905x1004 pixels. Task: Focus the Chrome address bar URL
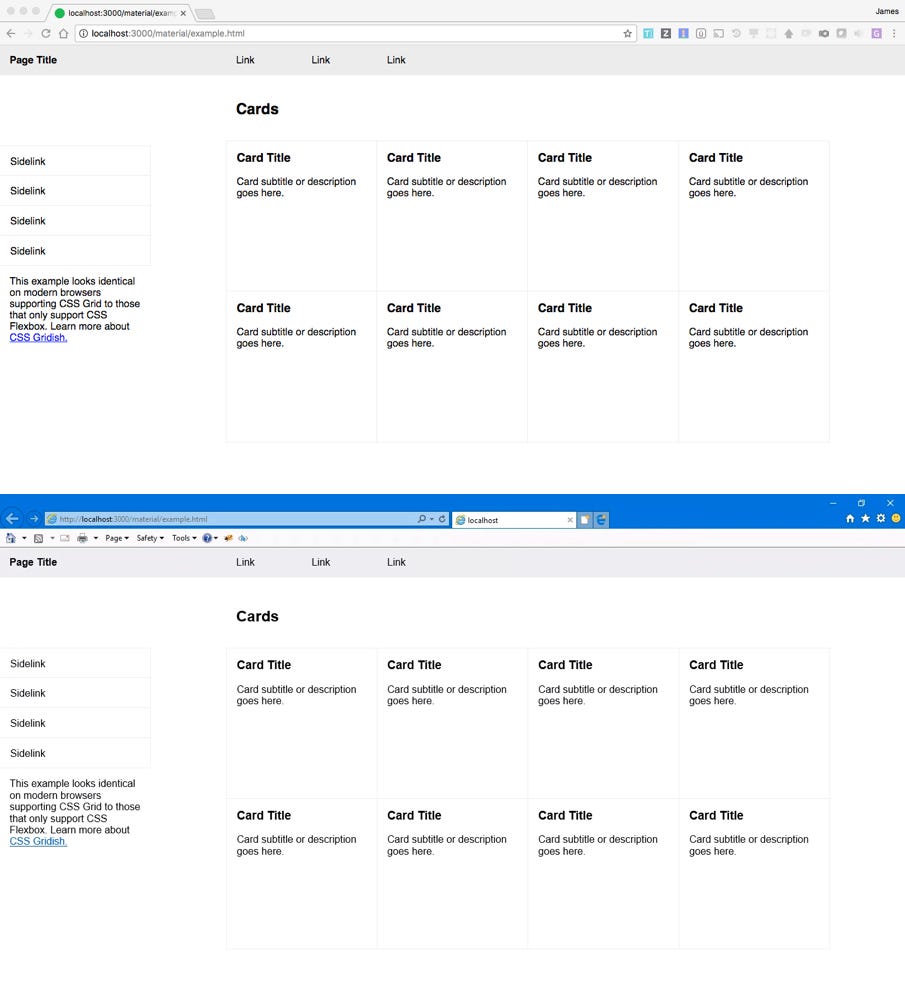(x=355, y=33)
